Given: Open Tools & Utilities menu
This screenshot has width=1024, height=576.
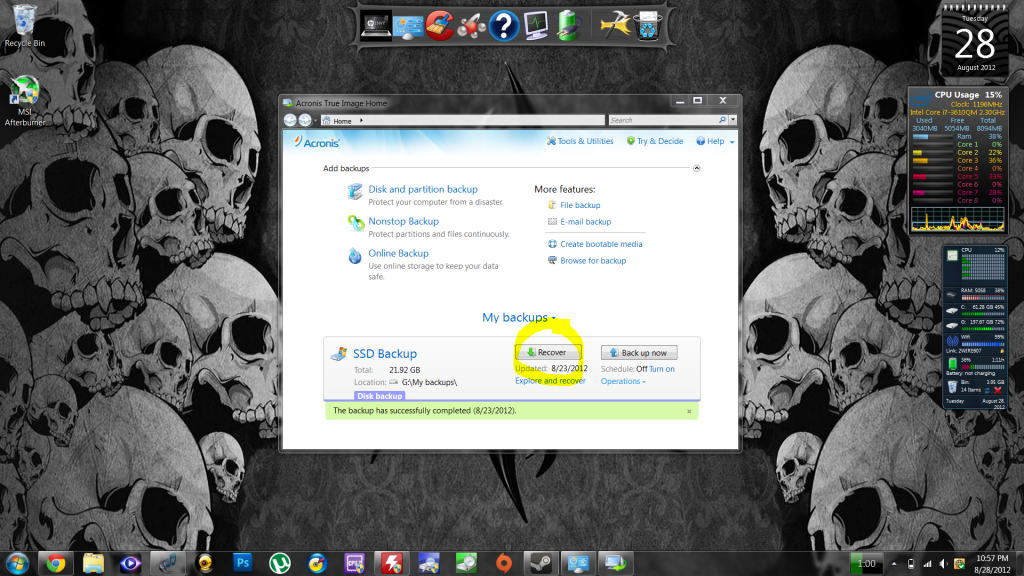Looking at the screenshot, I should coord(580,141).
